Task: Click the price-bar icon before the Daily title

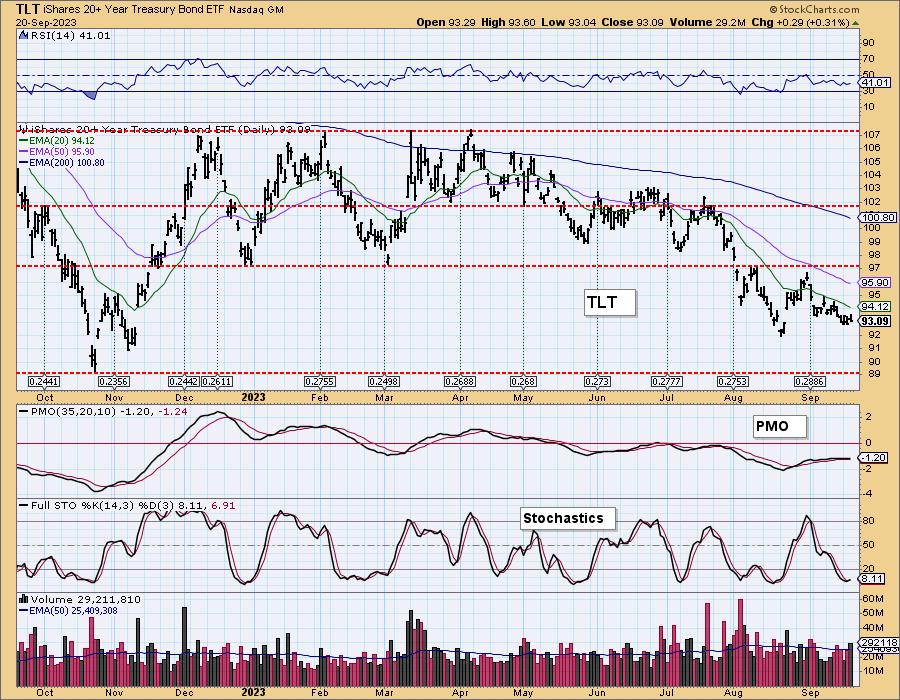Action: pyautogui.click(x=21, y=129)
